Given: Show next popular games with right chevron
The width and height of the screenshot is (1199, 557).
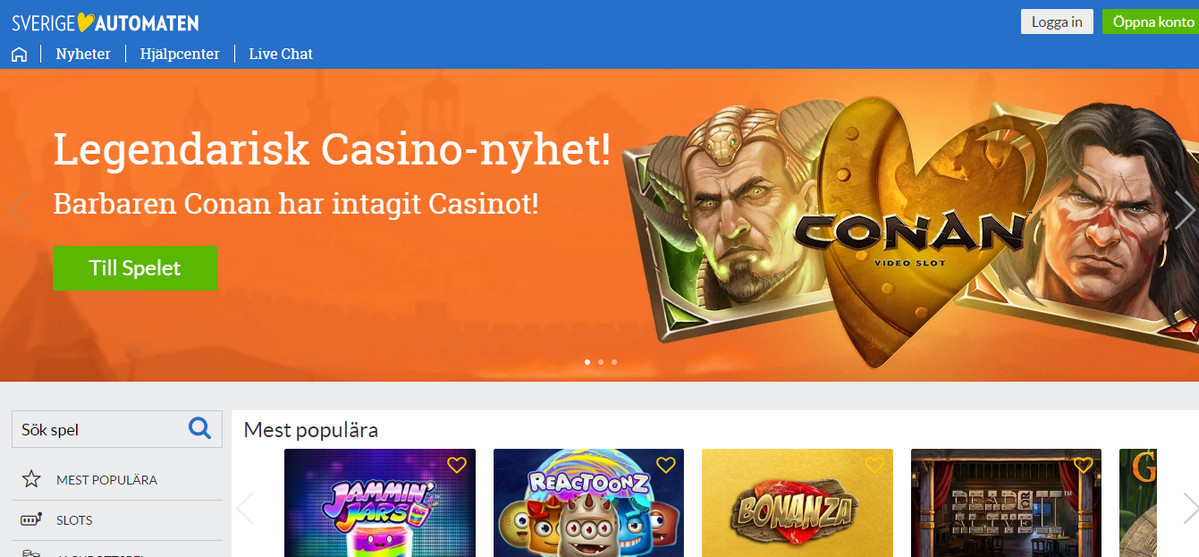Looking at the screenshot, I should click(x=1190, y=508).
